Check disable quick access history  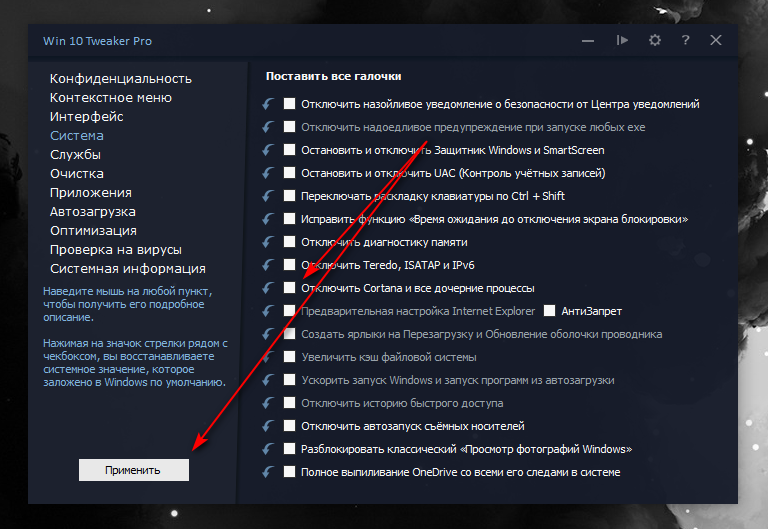pos(289,403)
